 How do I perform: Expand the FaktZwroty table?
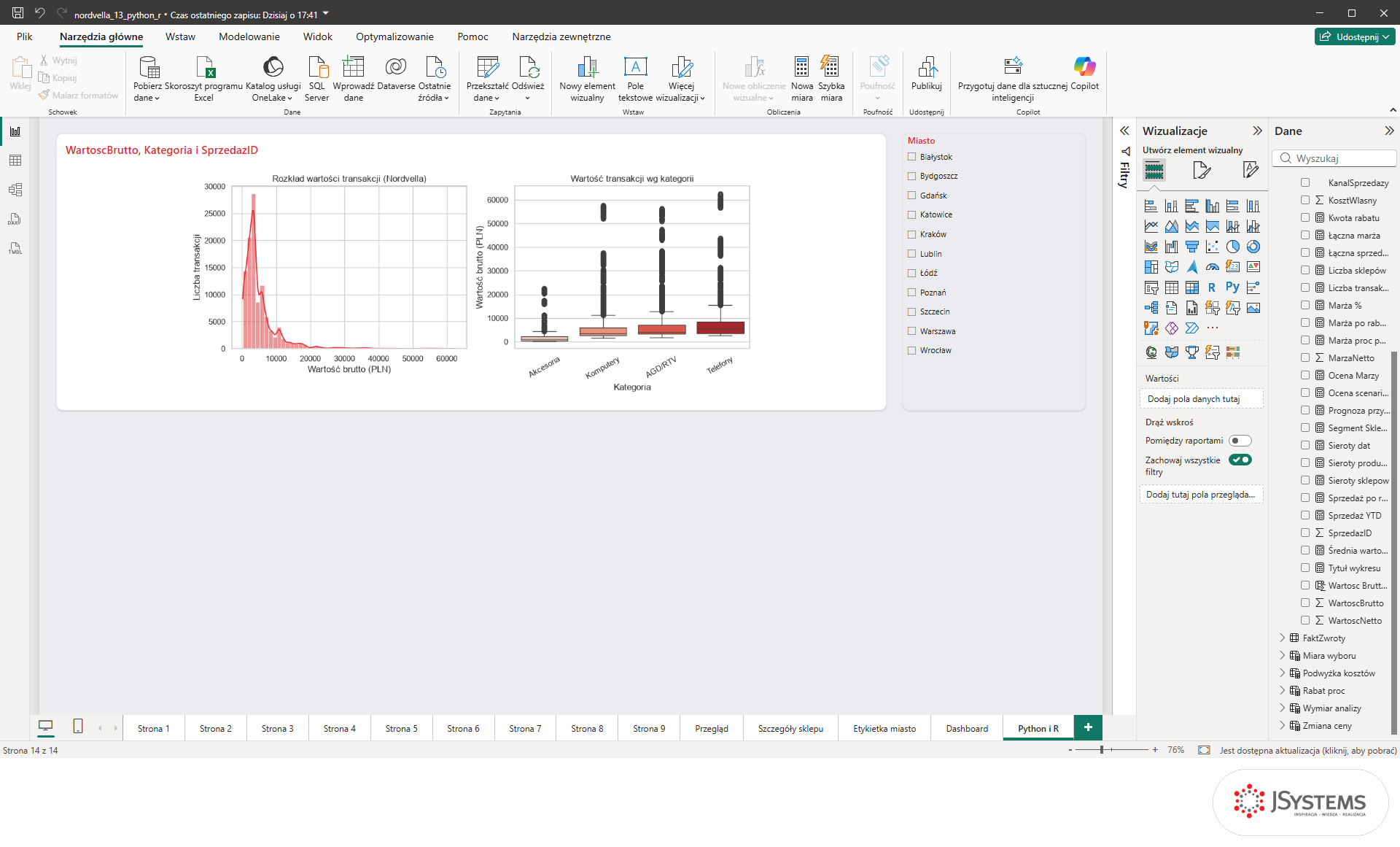point(1283,638)
